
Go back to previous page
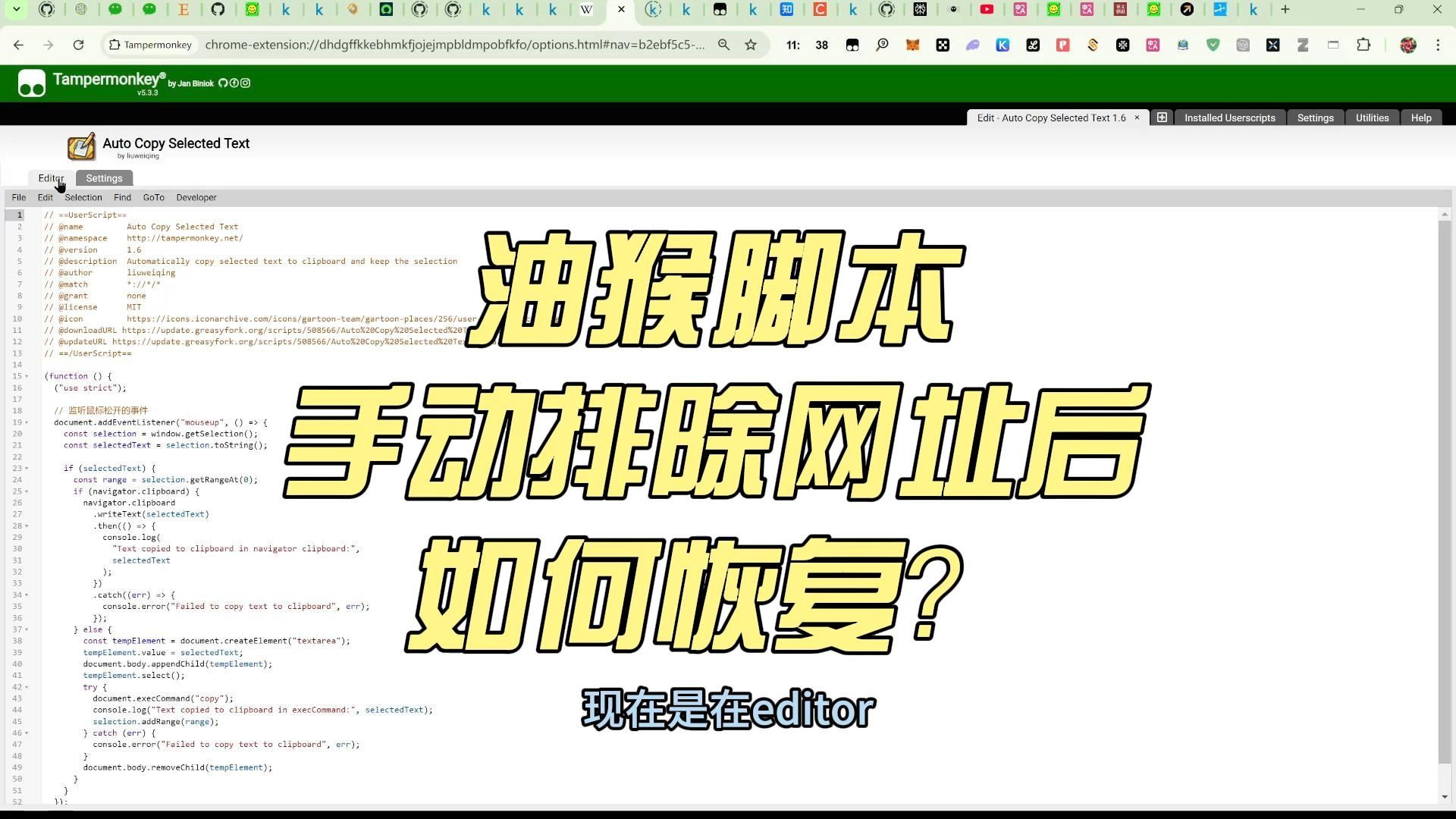pos(18,45)
